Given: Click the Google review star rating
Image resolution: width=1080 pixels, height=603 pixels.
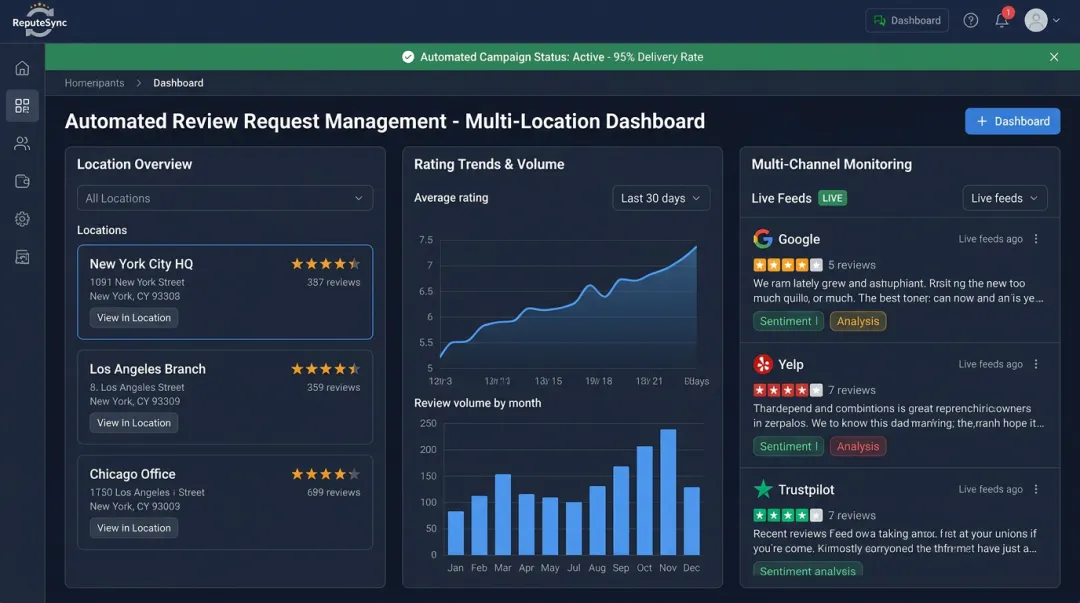Looking at the screenshot, I should click(788, 265).
